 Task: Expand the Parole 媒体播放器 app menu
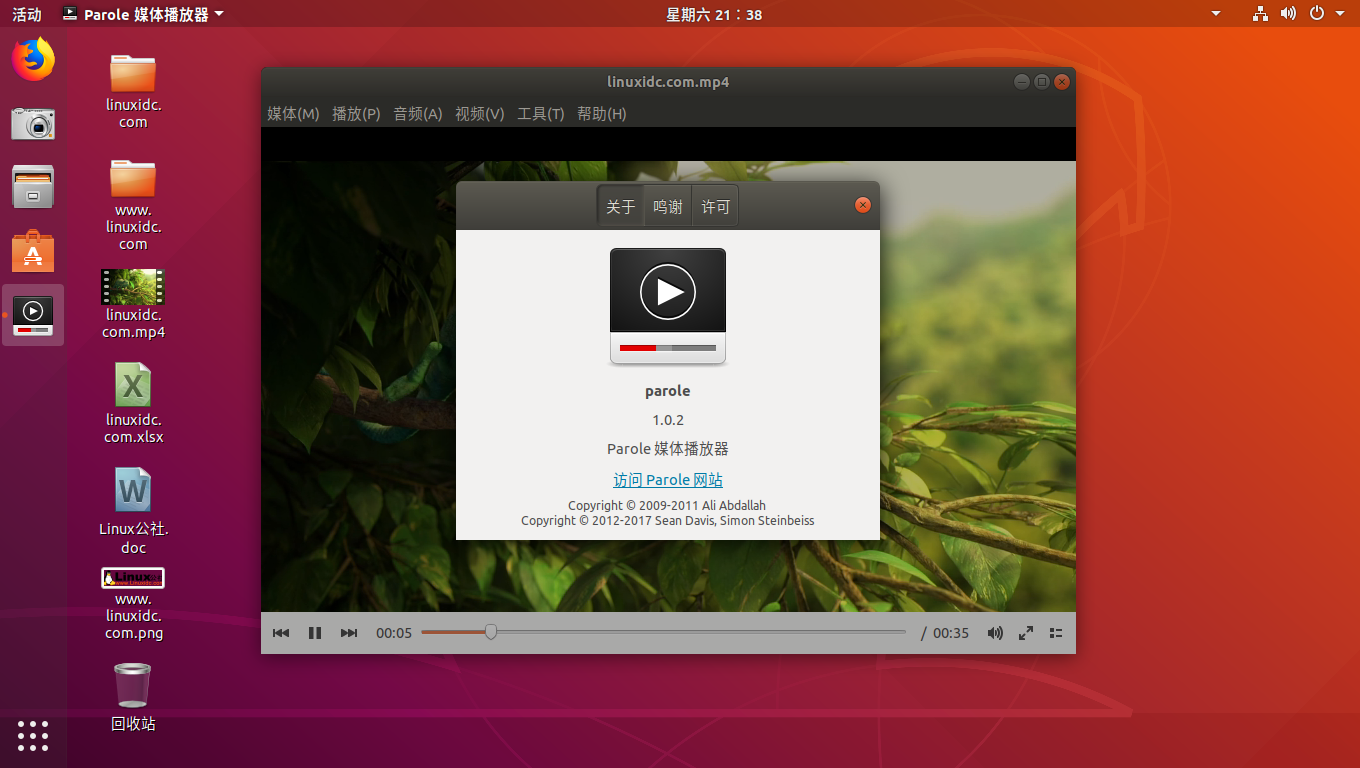(x=143, y=14)
